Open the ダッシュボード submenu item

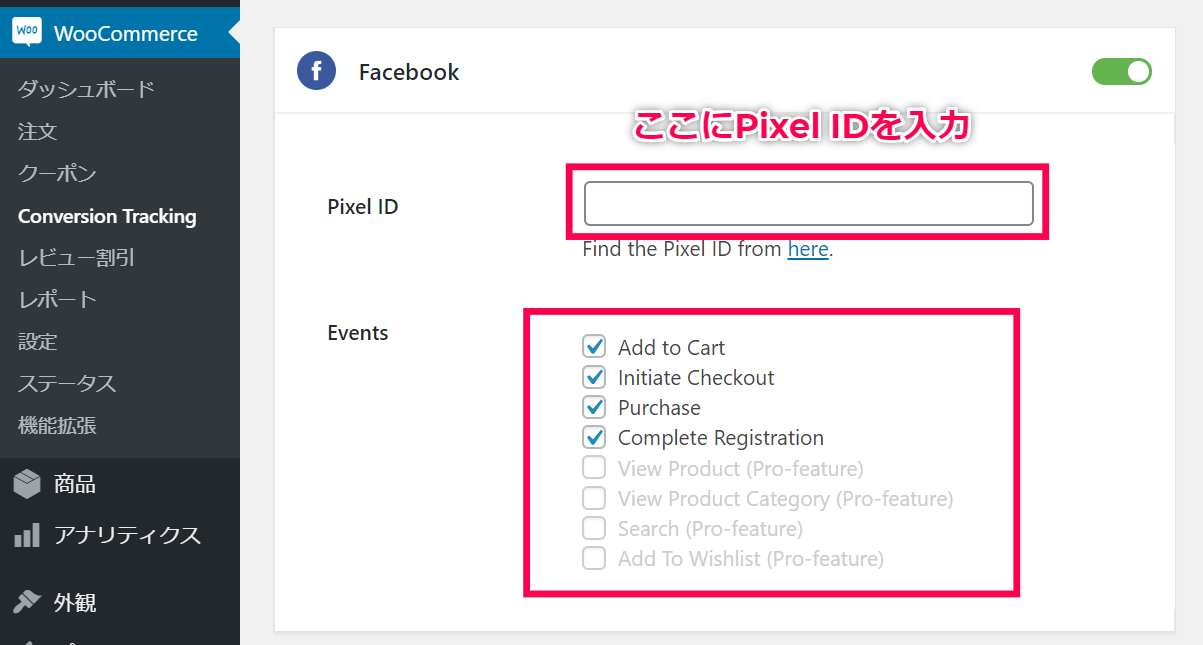(x=86, y=89)
